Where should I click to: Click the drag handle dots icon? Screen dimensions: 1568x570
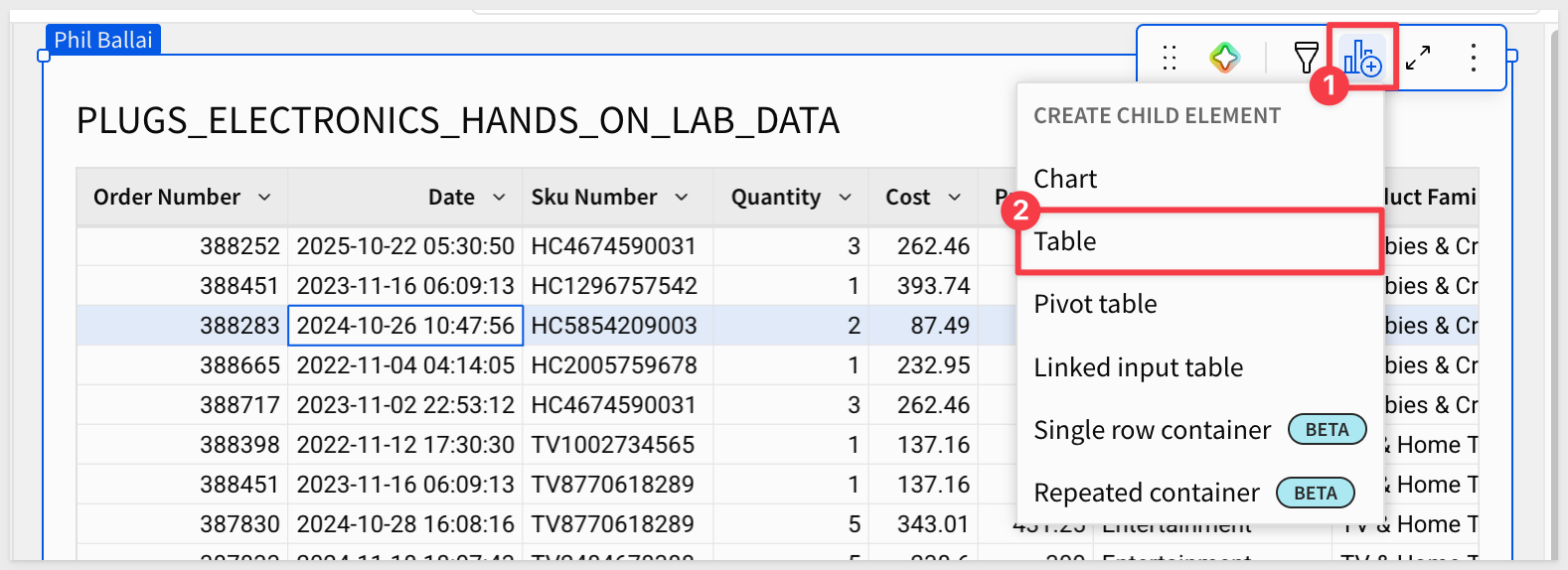click(1170, 59)
